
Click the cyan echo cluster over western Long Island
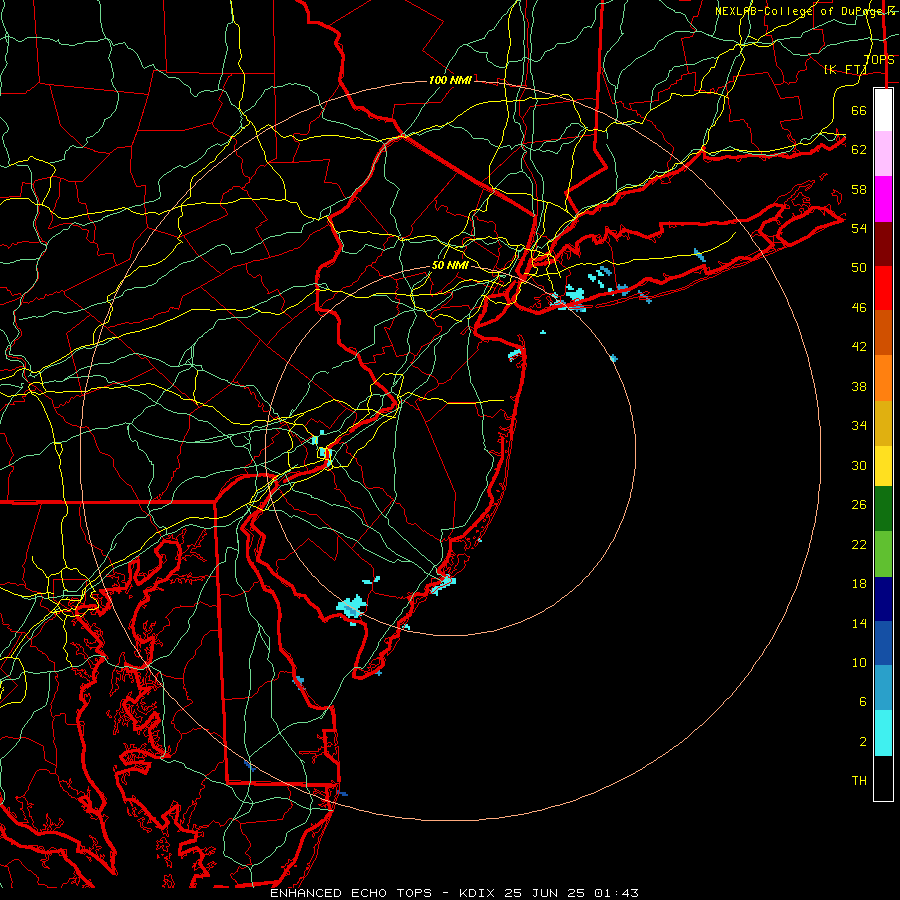tap(573, 296)
